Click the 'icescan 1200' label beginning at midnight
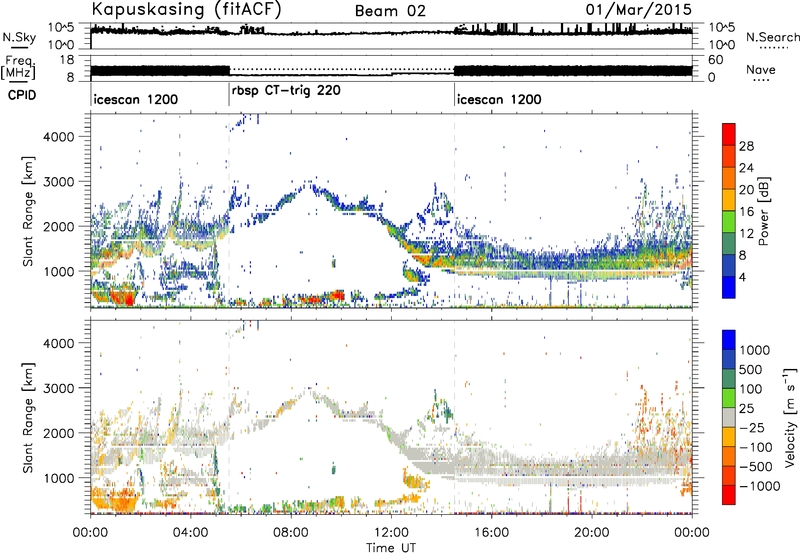Screen dimensions: 800x554 [136, 99]
